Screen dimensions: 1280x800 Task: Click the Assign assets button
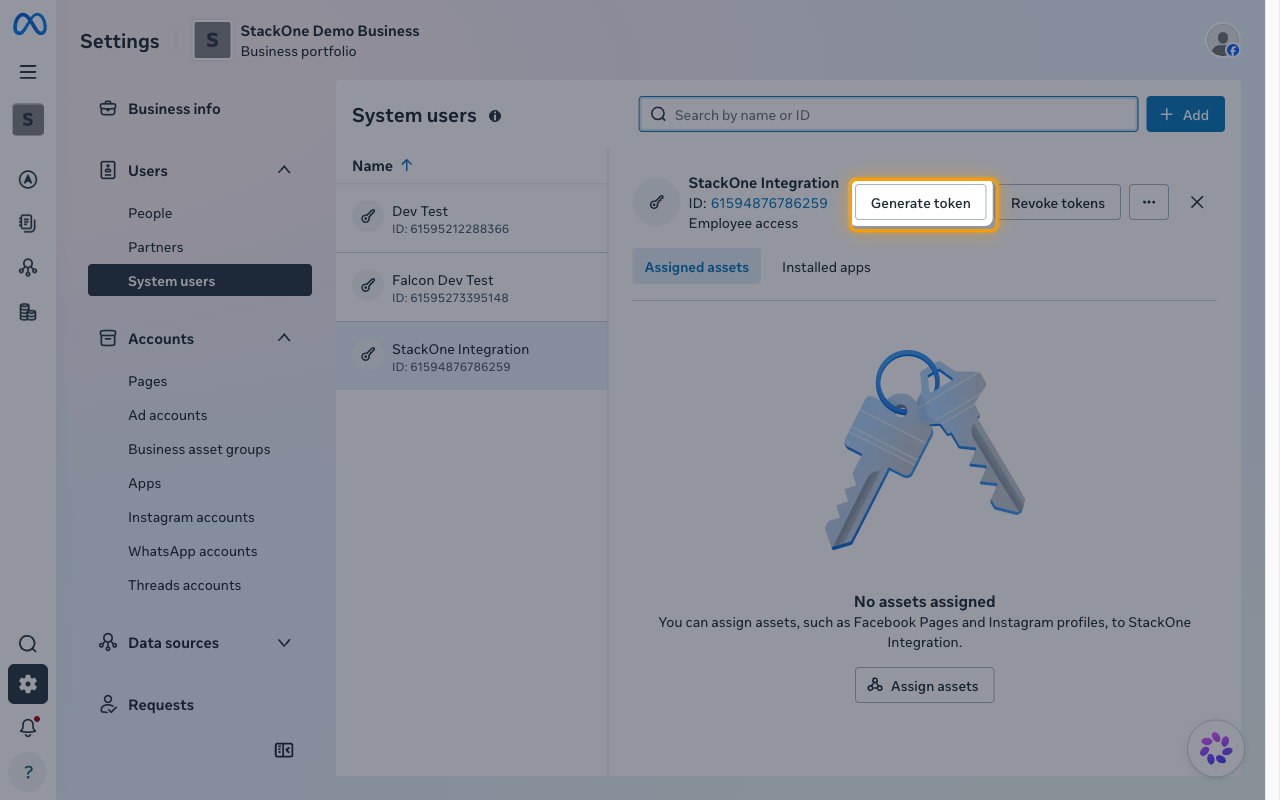(x=924, y=686)
